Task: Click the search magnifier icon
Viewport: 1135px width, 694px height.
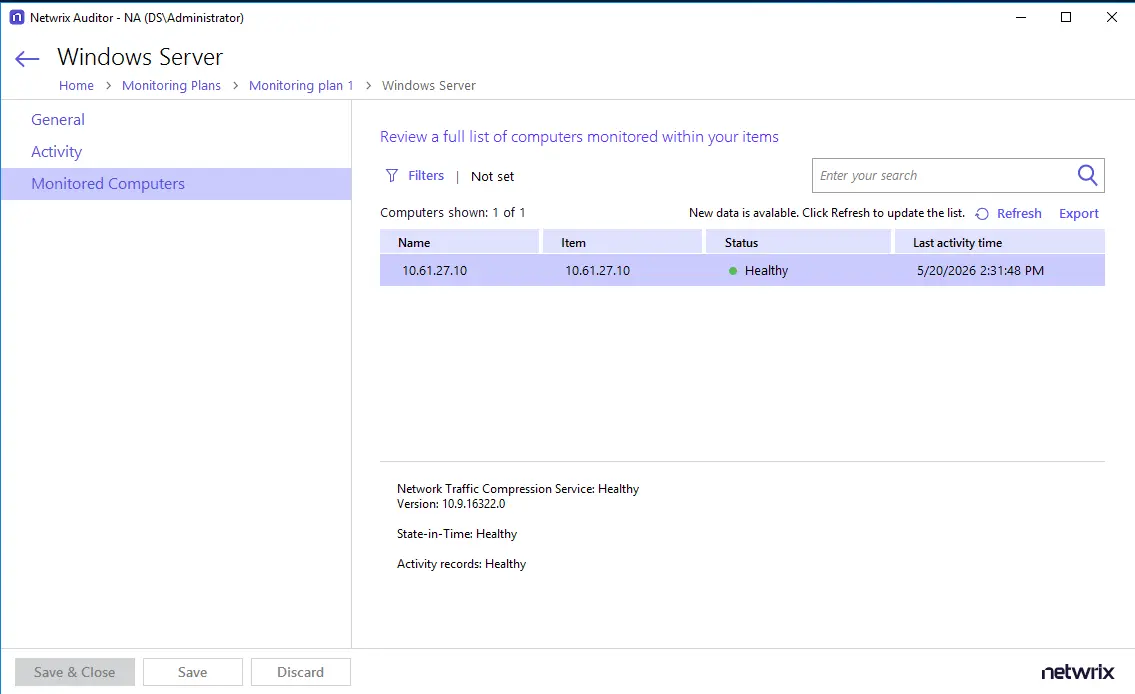Action: [1087, 175]
